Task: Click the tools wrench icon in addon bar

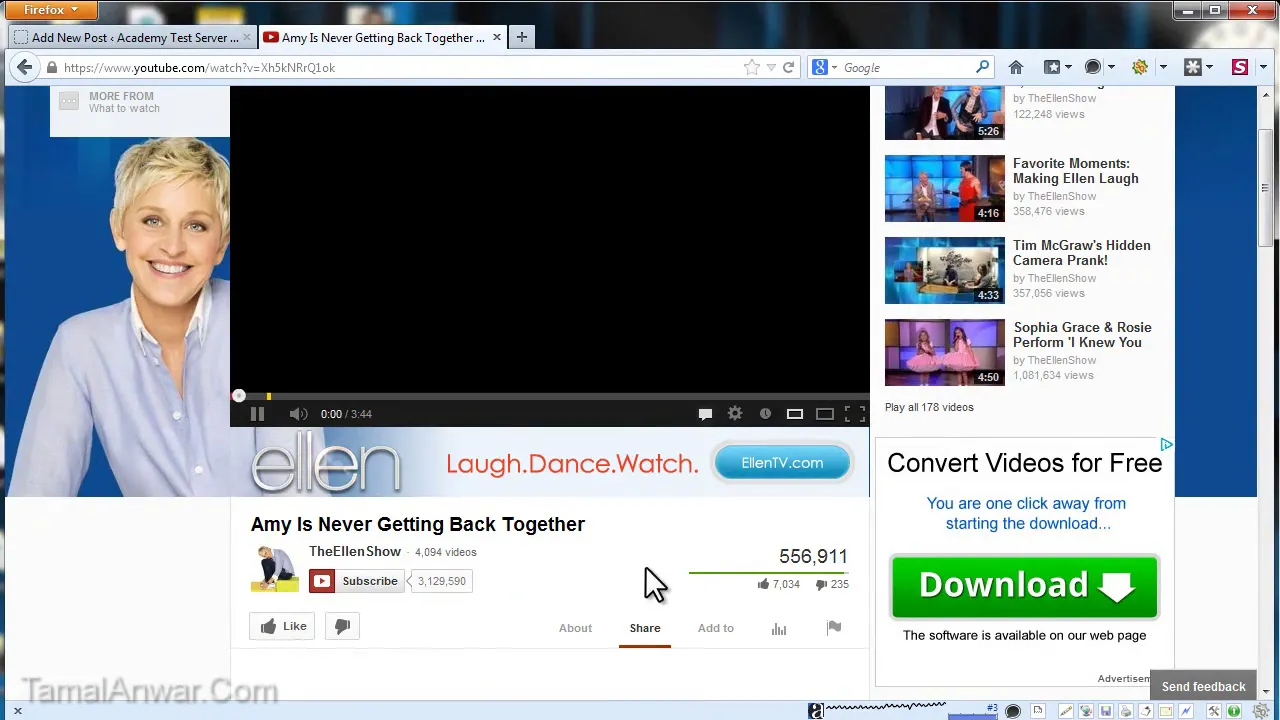Action: tap(1214, 711)
